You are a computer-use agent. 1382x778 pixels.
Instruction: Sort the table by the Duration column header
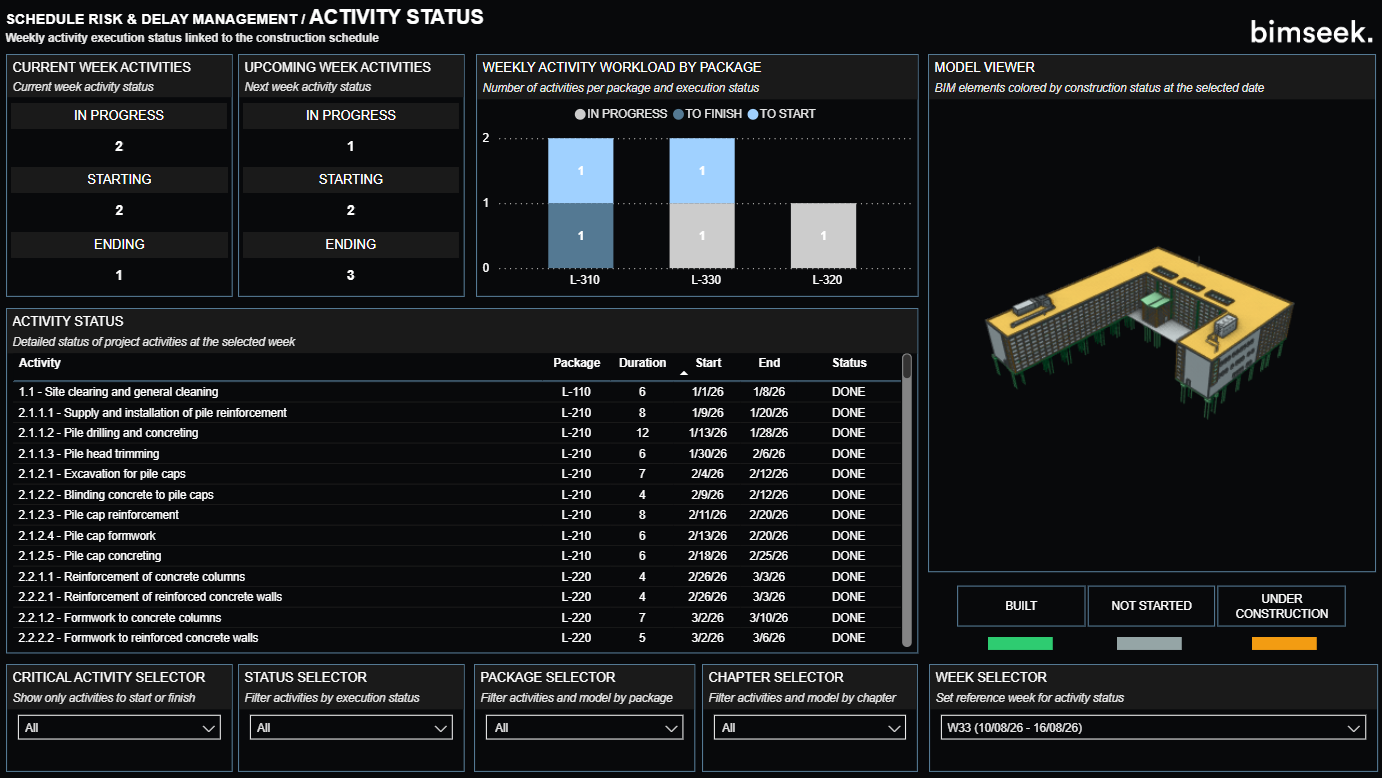point(642,363)
